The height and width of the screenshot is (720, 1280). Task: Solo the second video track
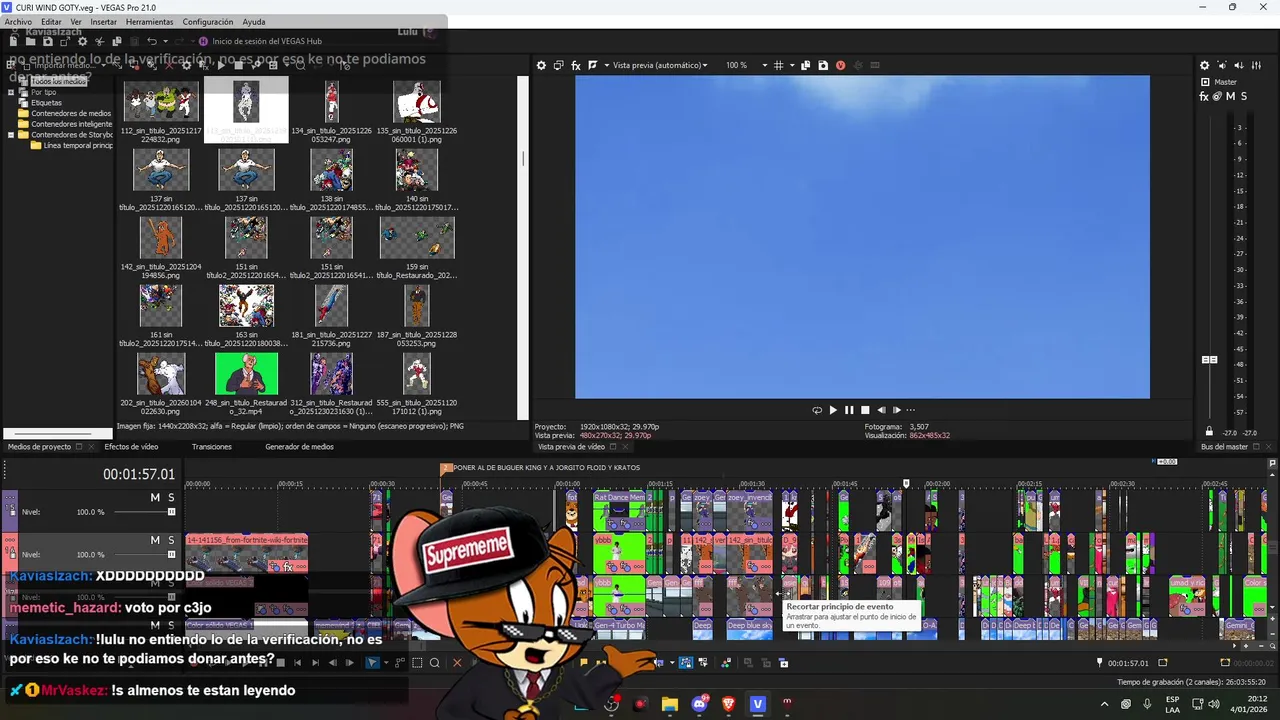pos(171,540)
